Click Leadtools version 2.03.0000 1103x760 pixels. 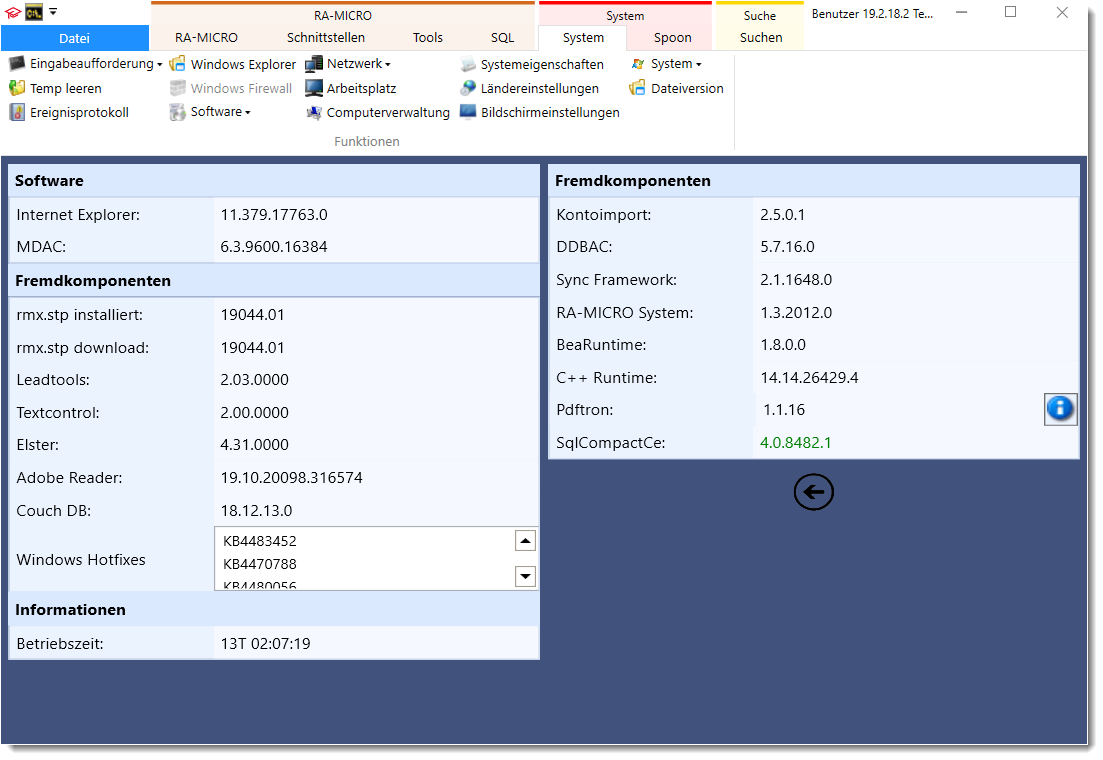pos(255,380)
